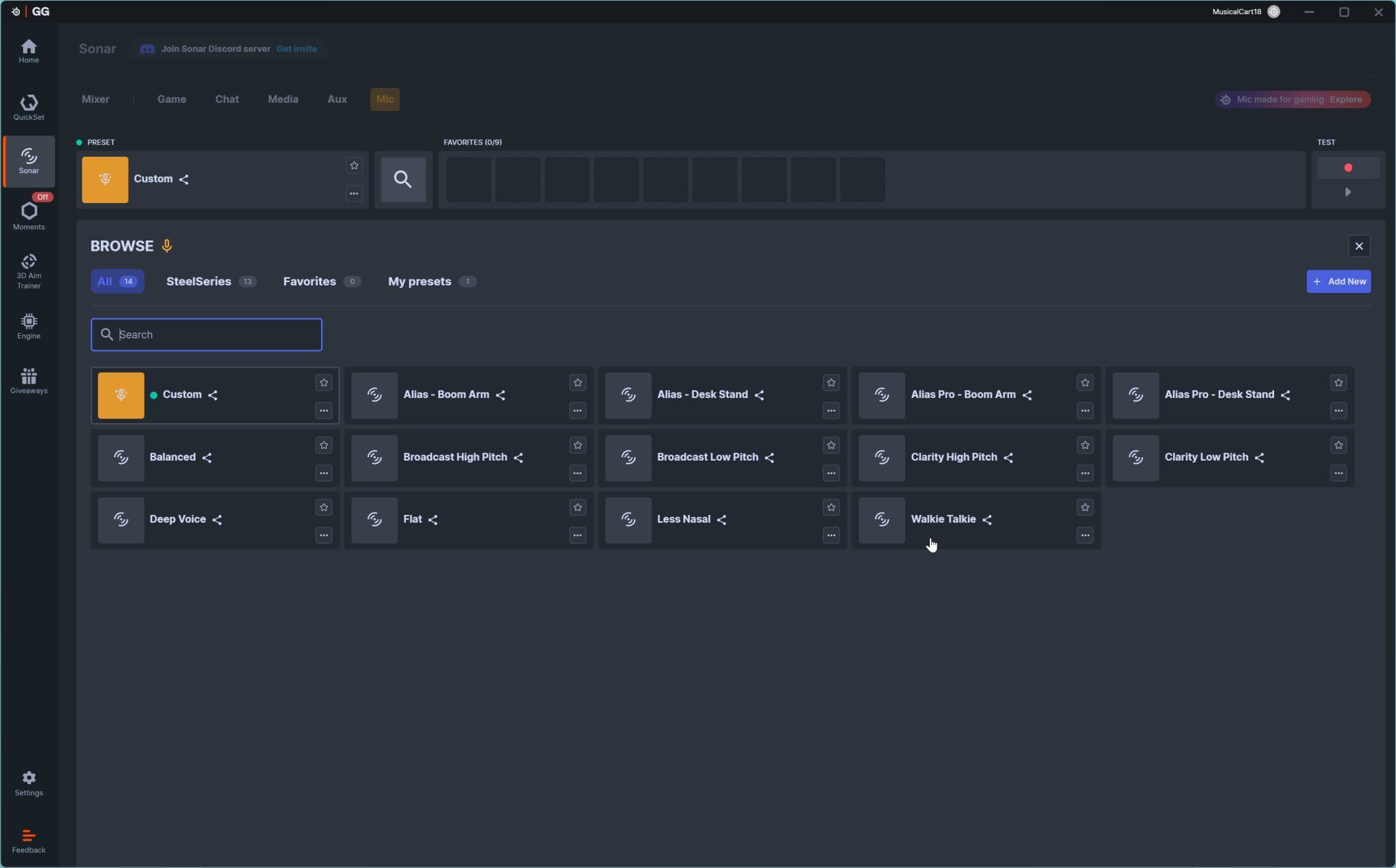The image size is (1396, 868).
Task: Click the Get invite link
Action: (297, 49)
